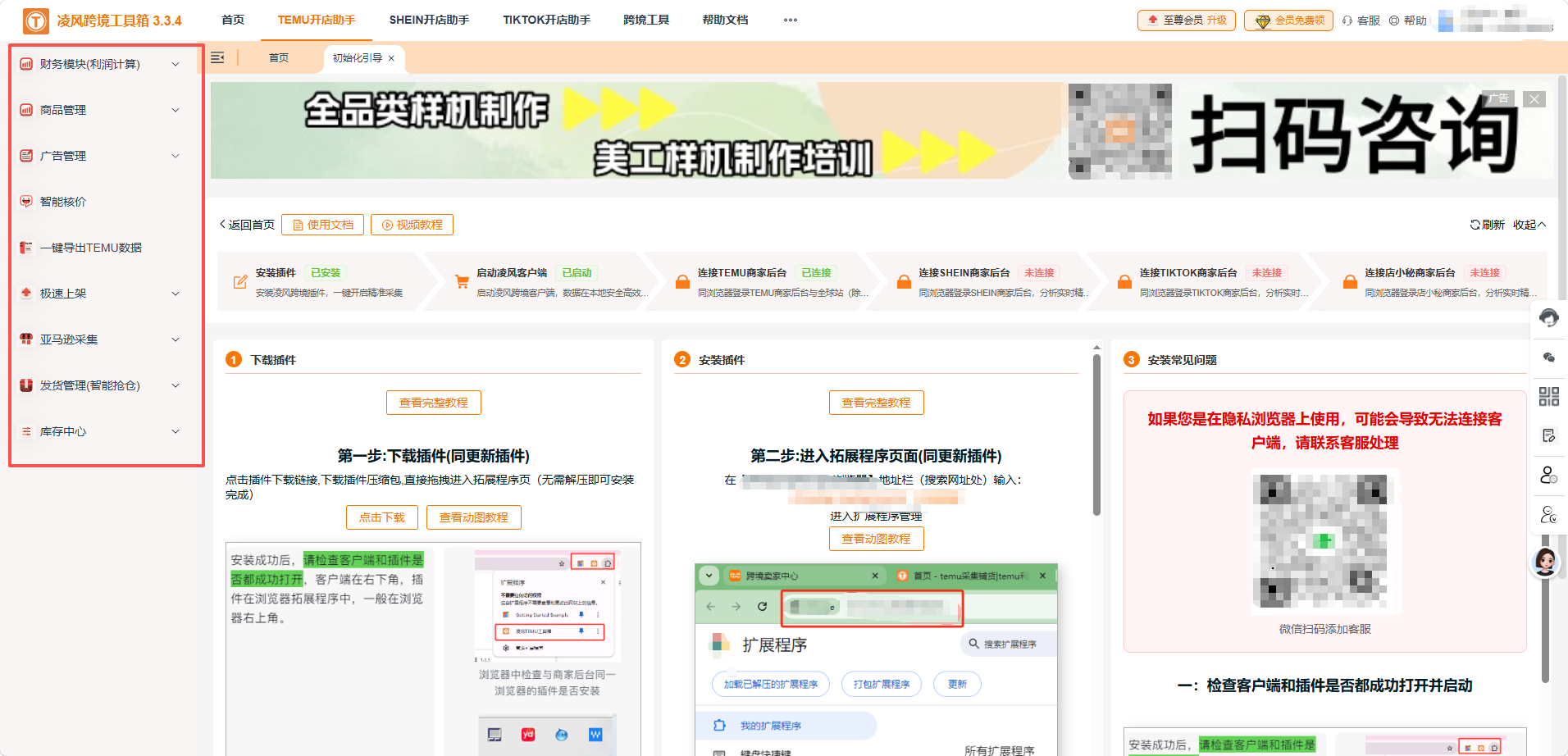Open the feedback note icon on right edge
This screenshot has width=1568, height=756.
[1549, 435]
